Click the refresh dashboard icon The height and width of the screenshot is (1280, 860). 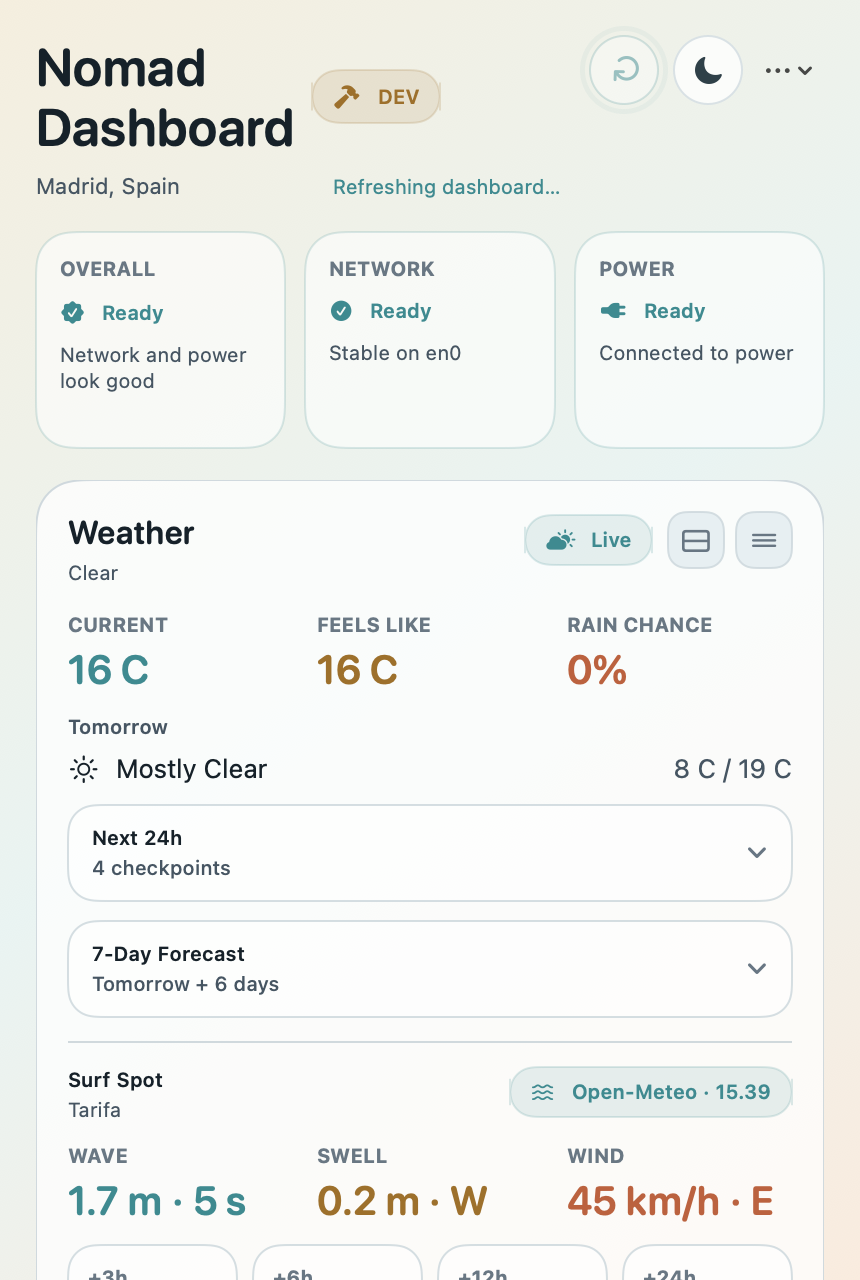[x=623, y=70]
